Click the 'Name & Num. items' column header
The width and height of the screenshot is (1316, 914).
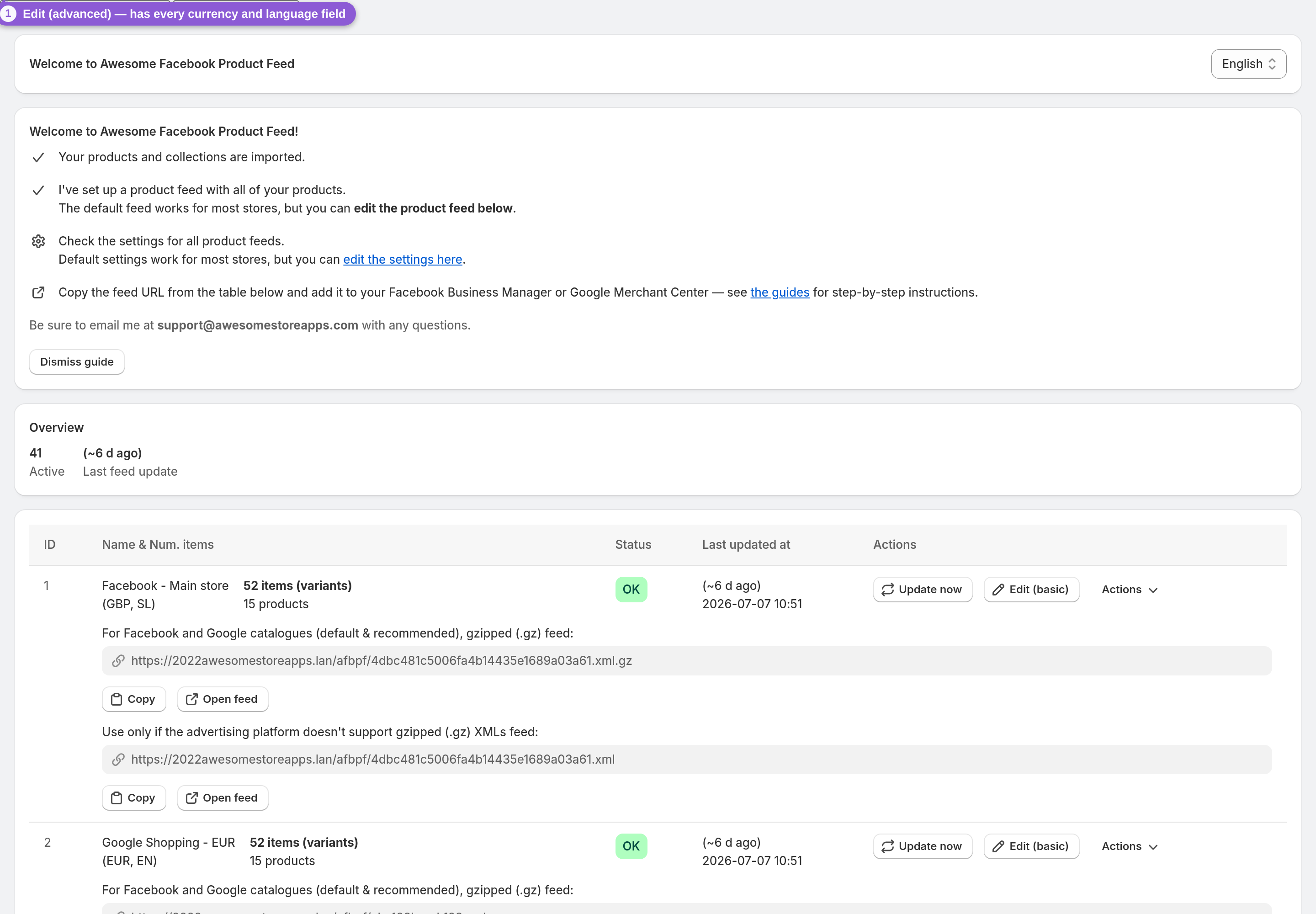[x=158, y=545]
